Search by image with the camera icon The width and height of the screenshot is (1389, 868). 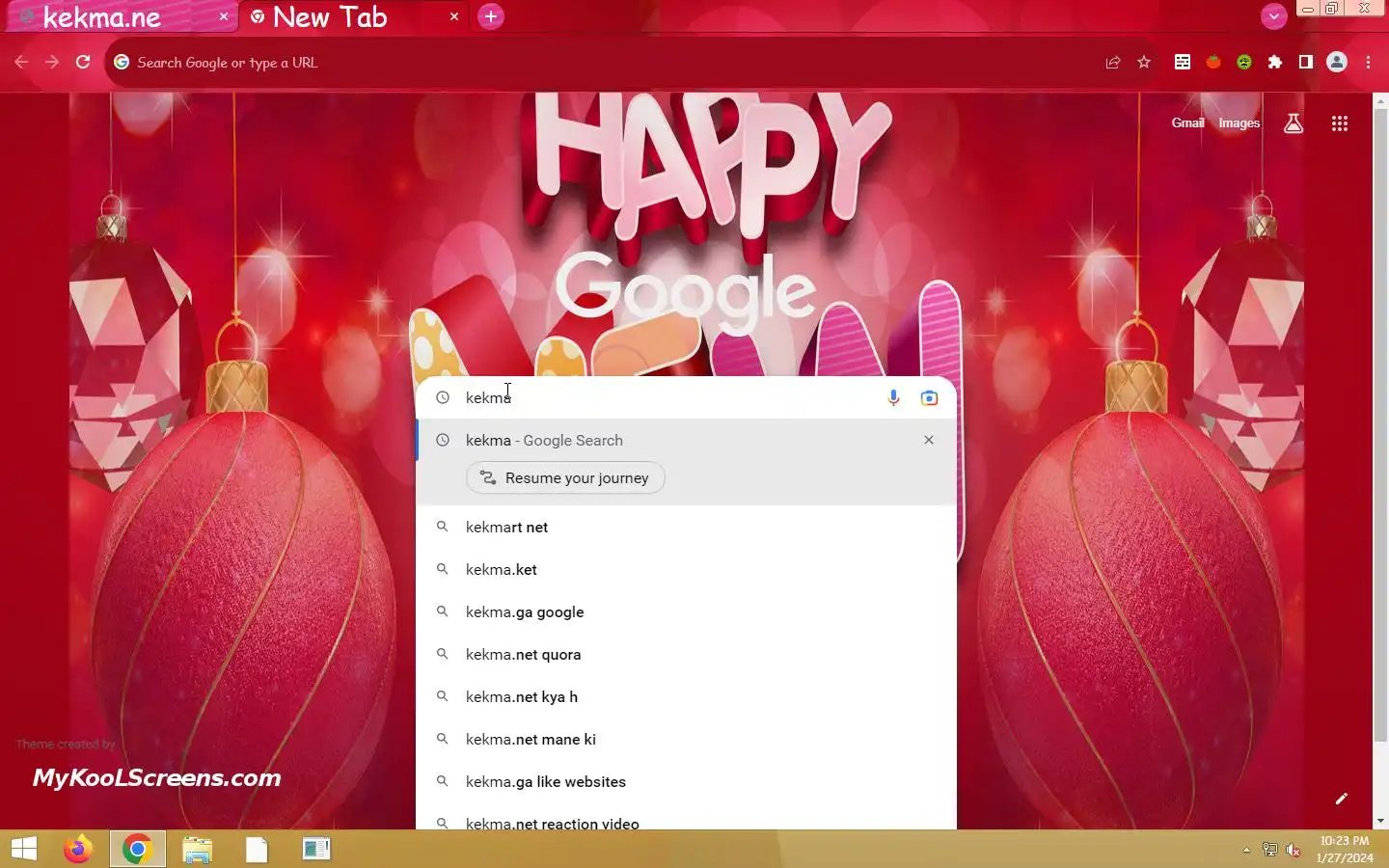coord(929,397)
